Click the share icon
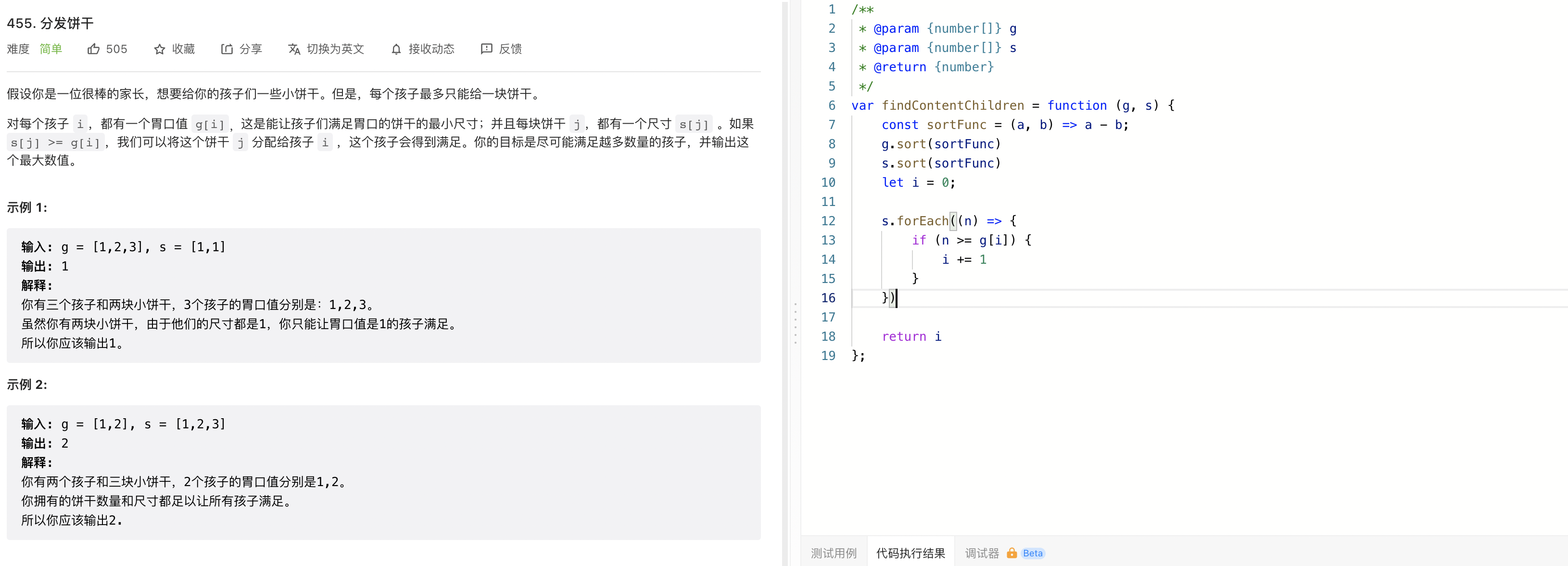 (227, 50)
